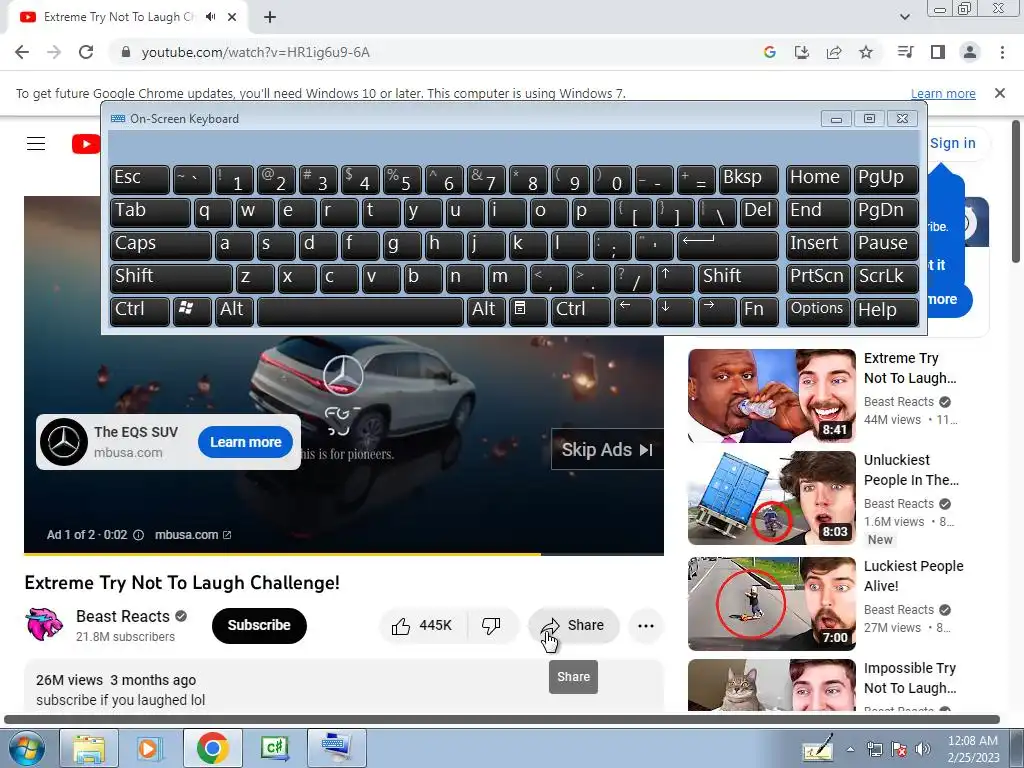The width and height of the screenshot is (1024, 768).
Task: Click the Sign in button
Action: tap(952, 143)
